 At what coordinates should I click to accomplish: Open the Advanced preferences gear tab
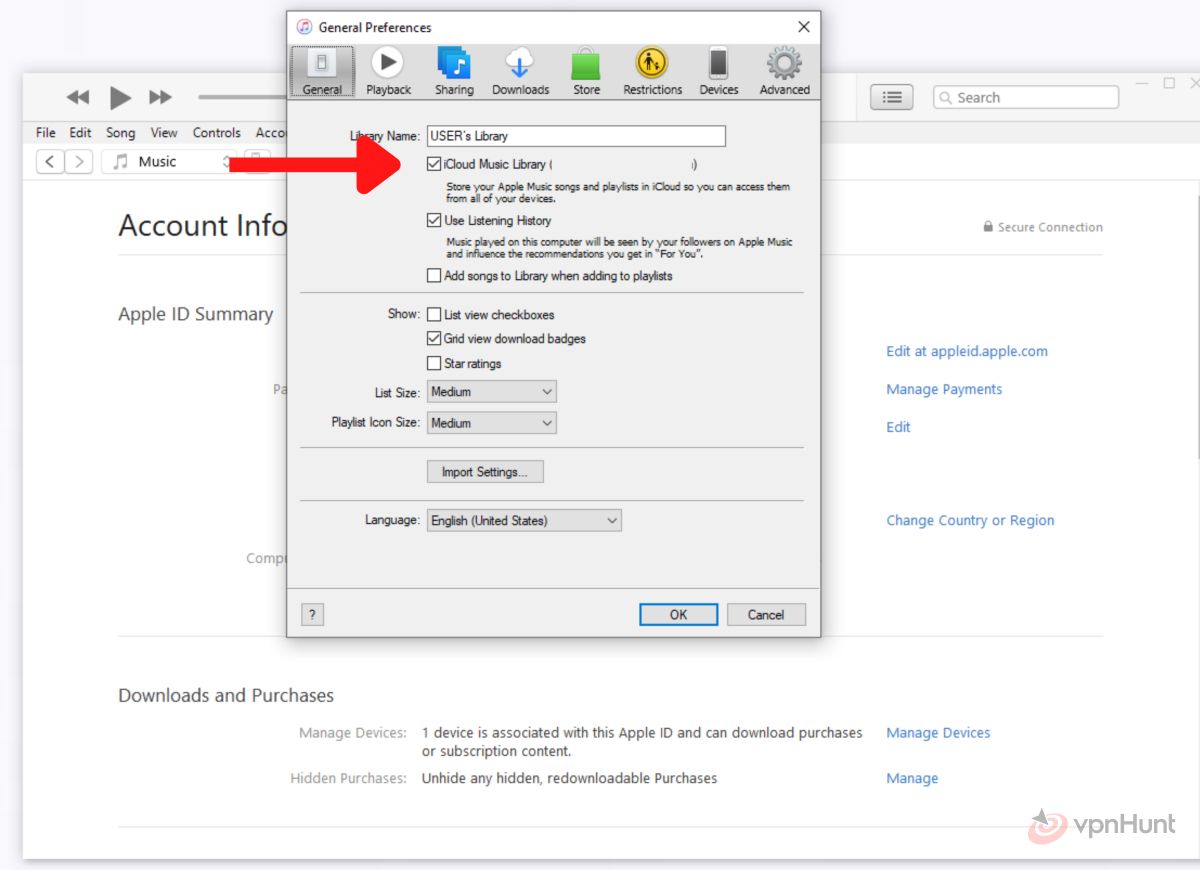coord(784,71)
